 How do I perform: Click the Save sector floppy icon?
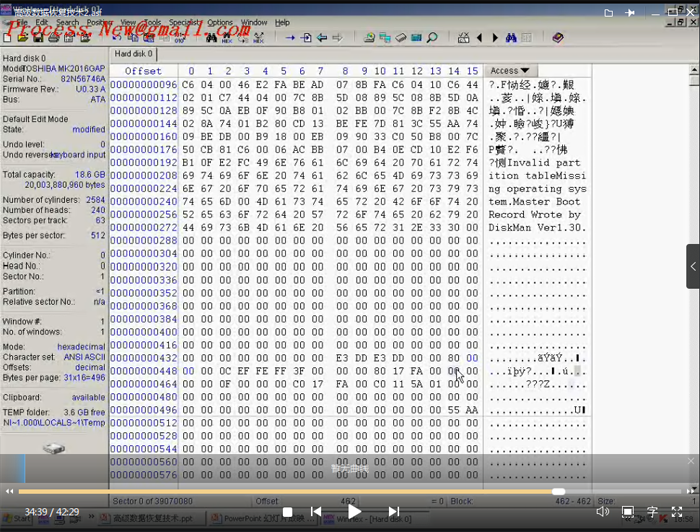38,38
